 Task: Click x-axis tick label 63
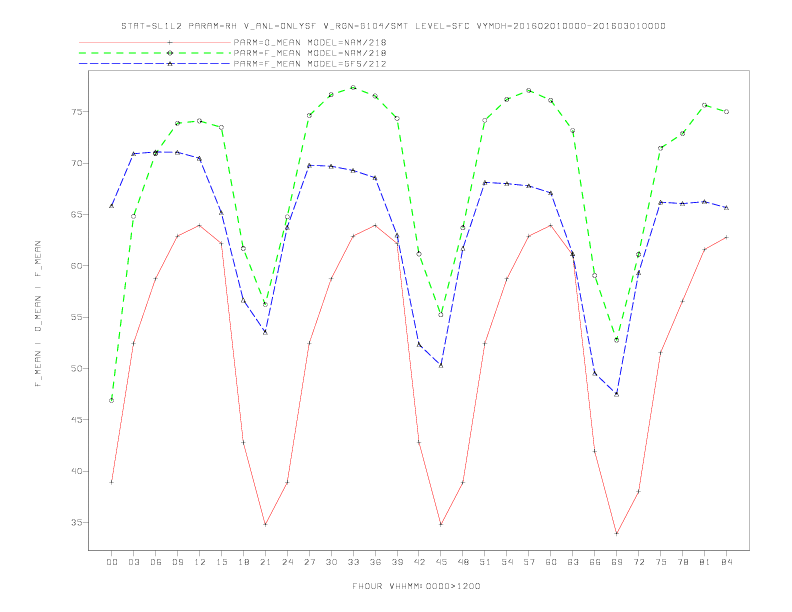click(x=573, y=562)
